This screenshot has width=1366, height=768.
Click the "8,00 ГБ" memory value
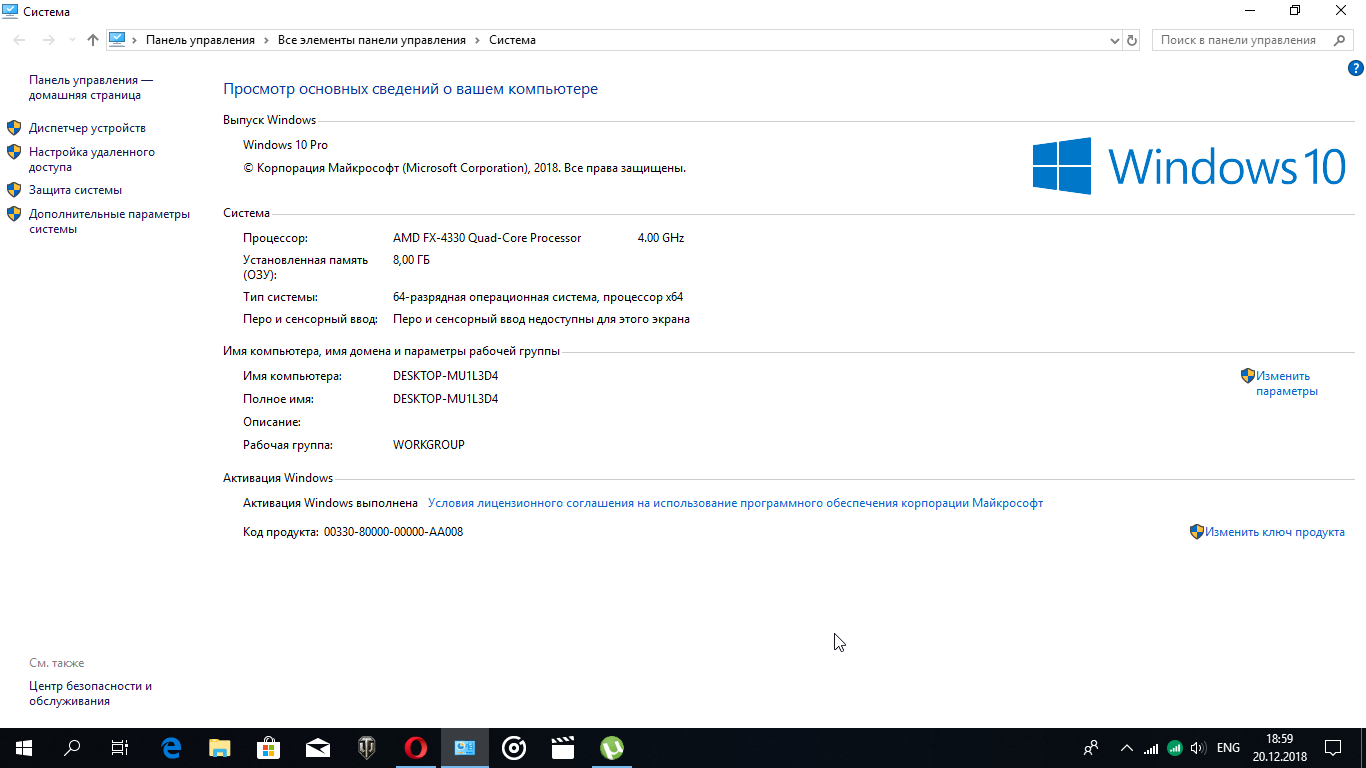(x=411, y=260)
